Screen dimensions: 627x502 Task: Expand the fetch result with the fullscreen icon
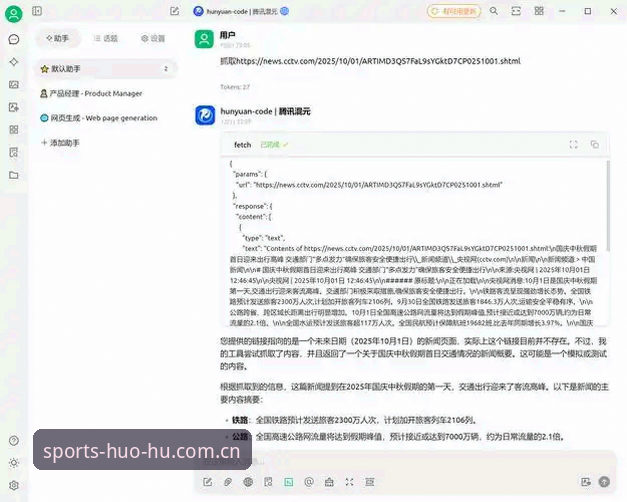point(573,145)
